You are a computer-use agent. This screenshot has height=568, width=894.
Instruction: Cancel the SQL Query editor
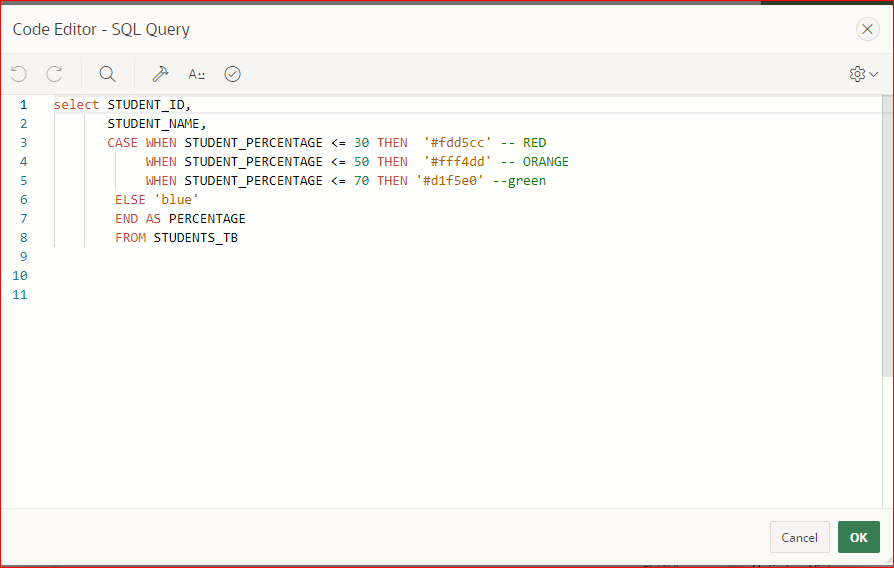(799, 537)
